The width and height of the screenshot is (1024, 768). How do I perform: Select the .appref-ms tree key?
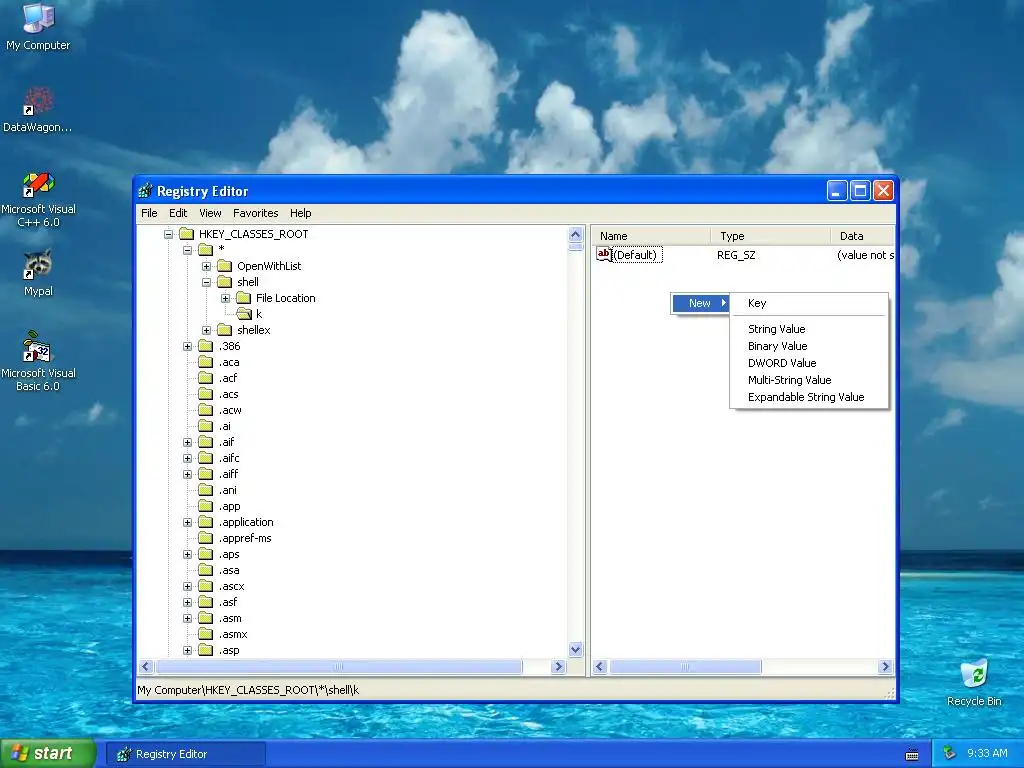245,538
